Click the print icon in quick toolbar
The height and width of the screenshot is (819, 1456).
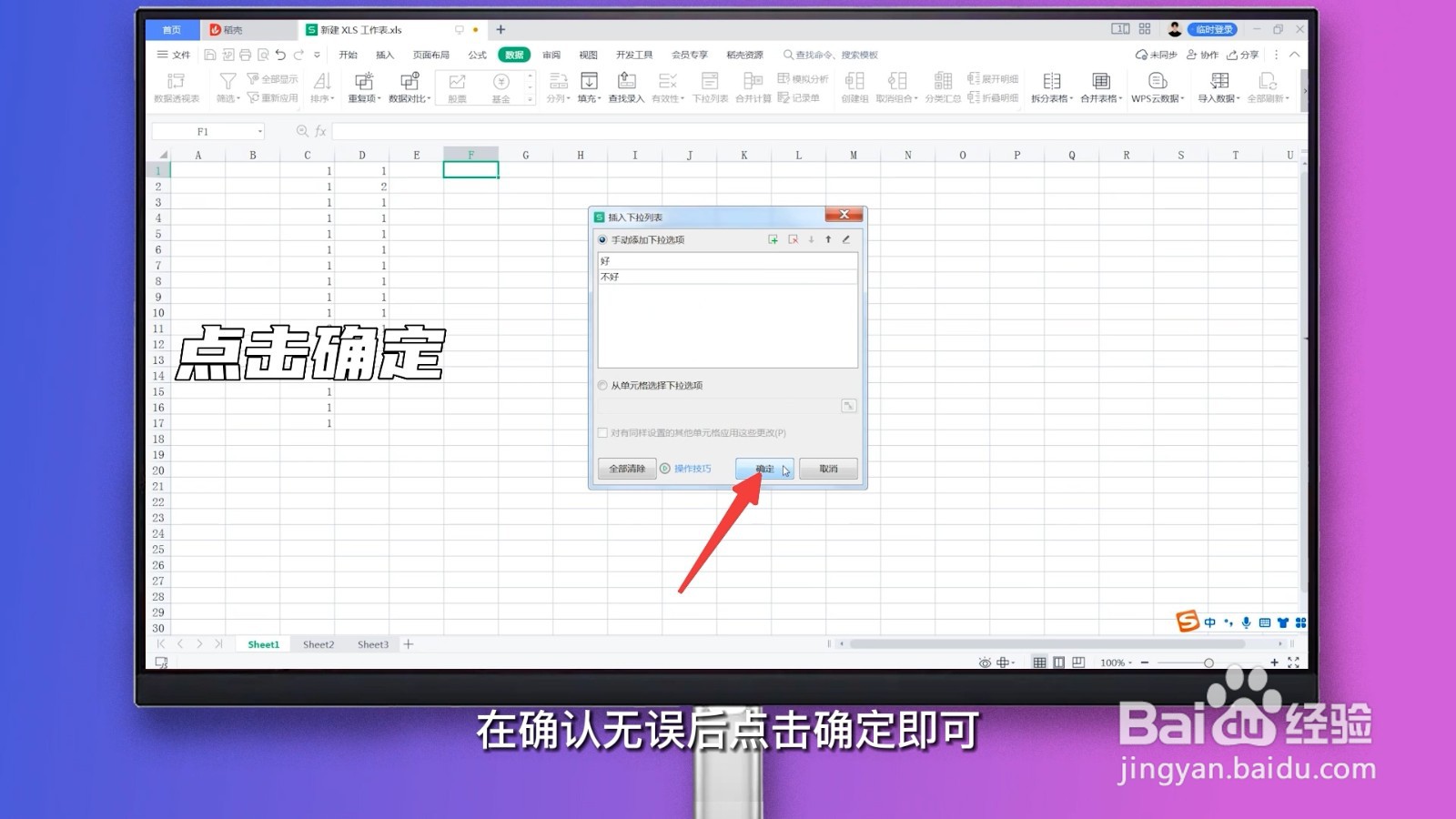[245, 55]
